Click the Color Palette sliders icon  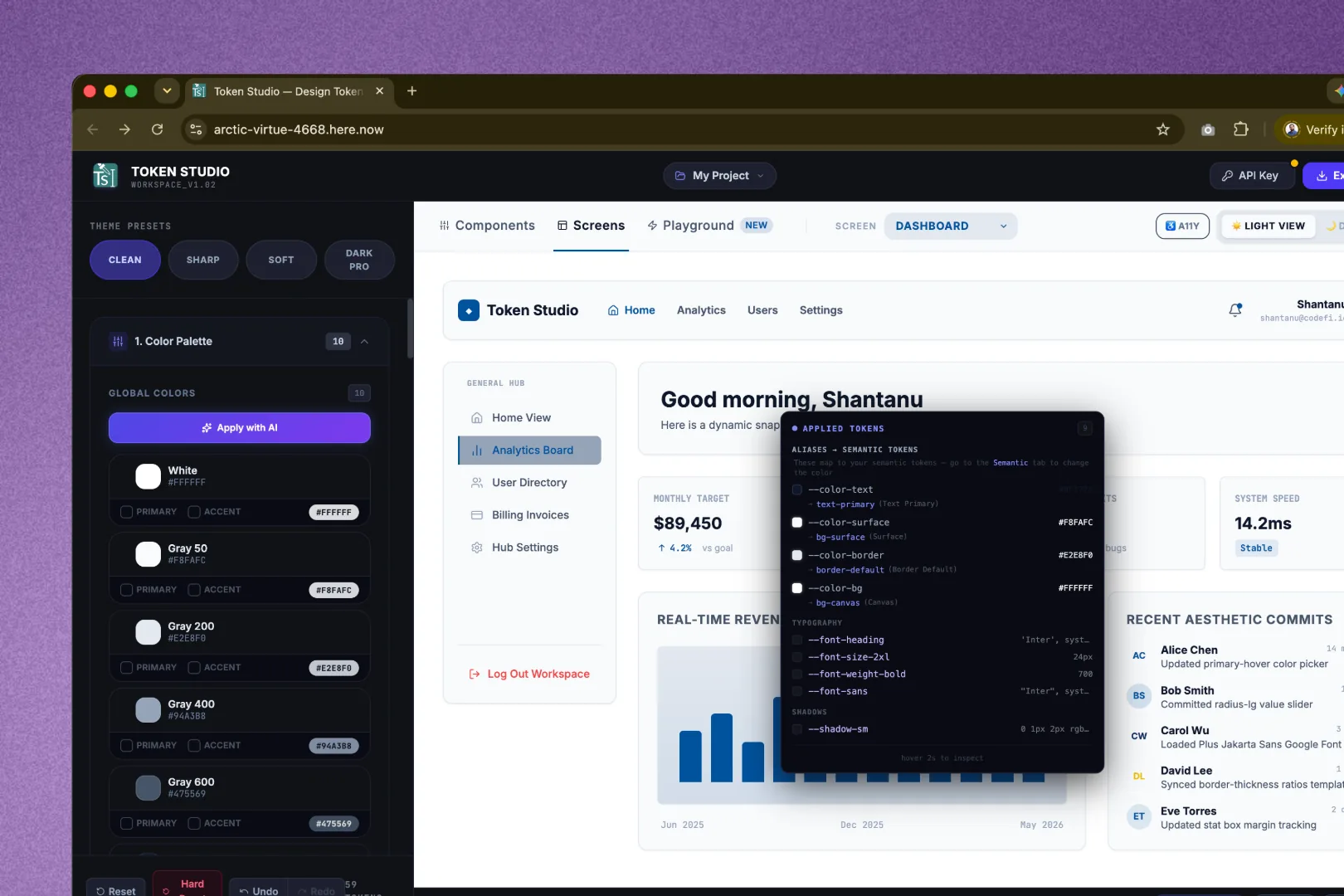point(118,341)
